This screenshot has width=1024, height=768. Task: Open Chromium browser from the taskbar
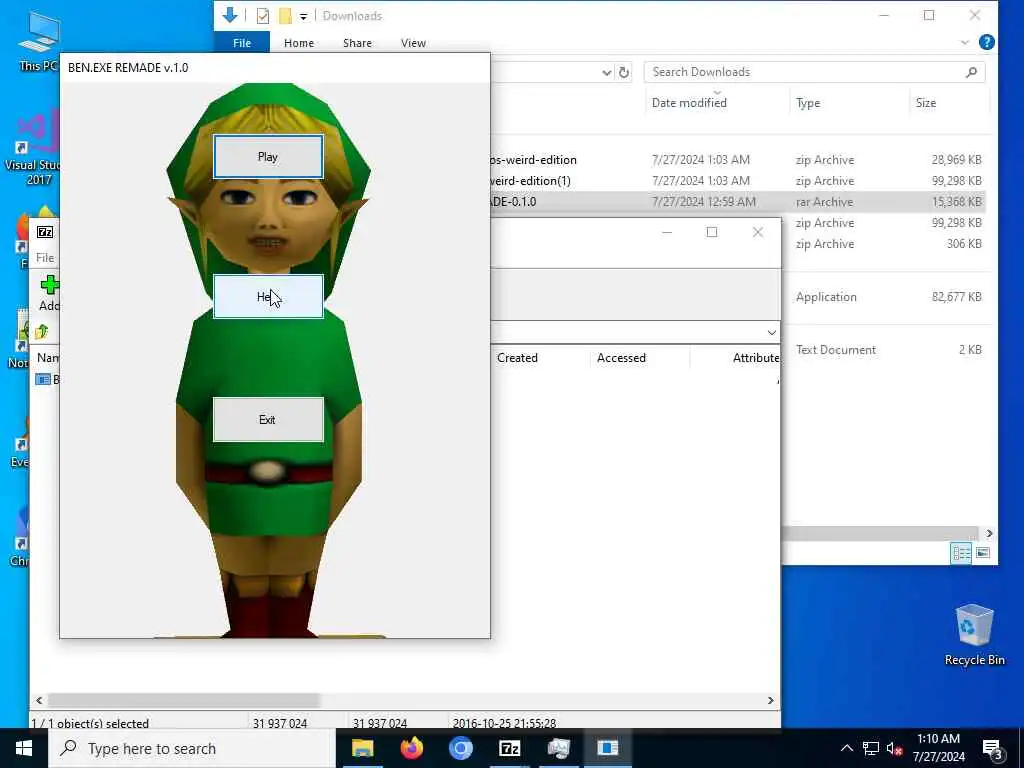click(460, 748)
